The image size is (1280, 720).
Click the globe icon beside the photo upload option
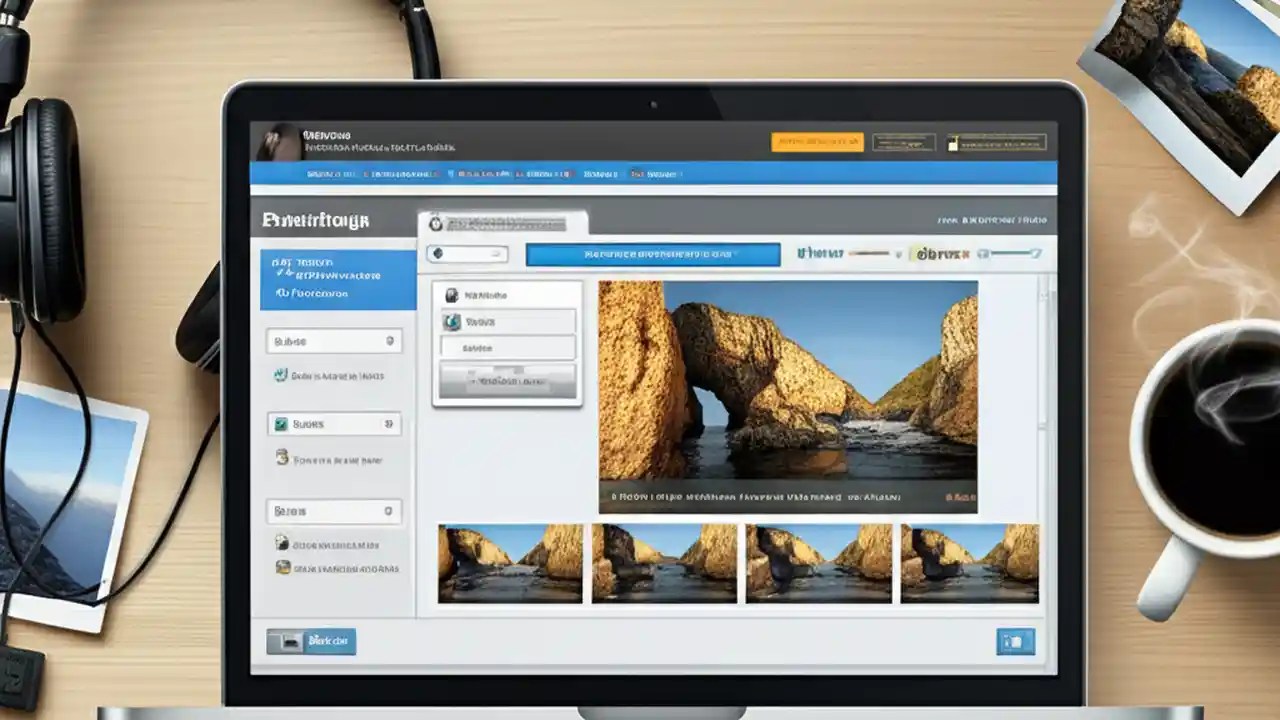click(x=283, y=375)
